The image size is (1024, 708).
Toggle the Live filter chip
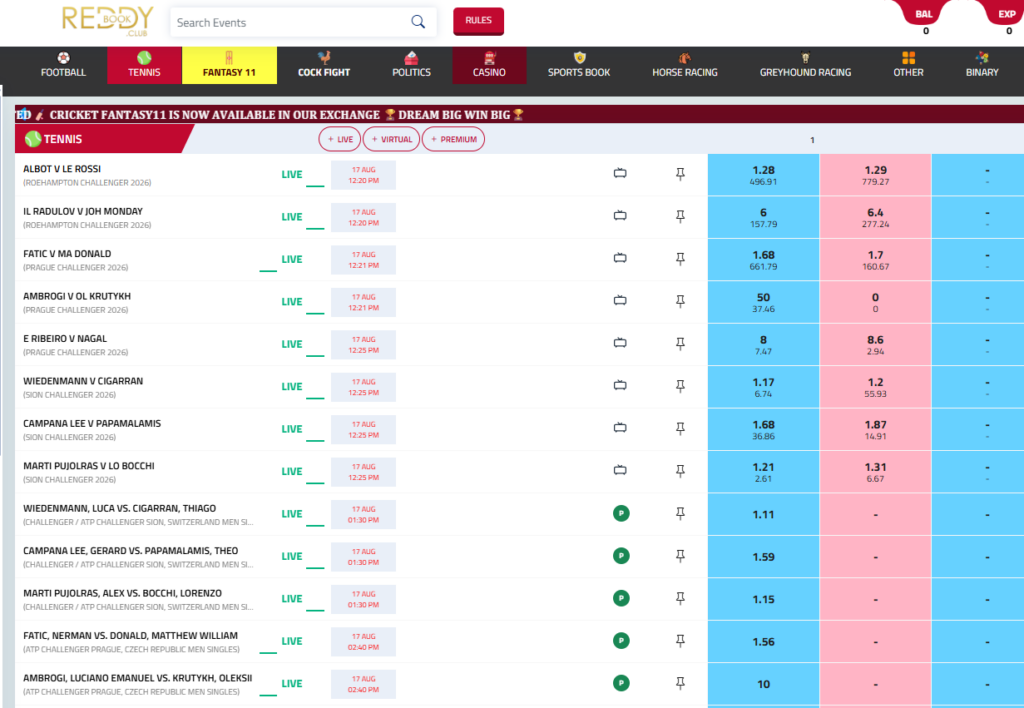[340, 139]
